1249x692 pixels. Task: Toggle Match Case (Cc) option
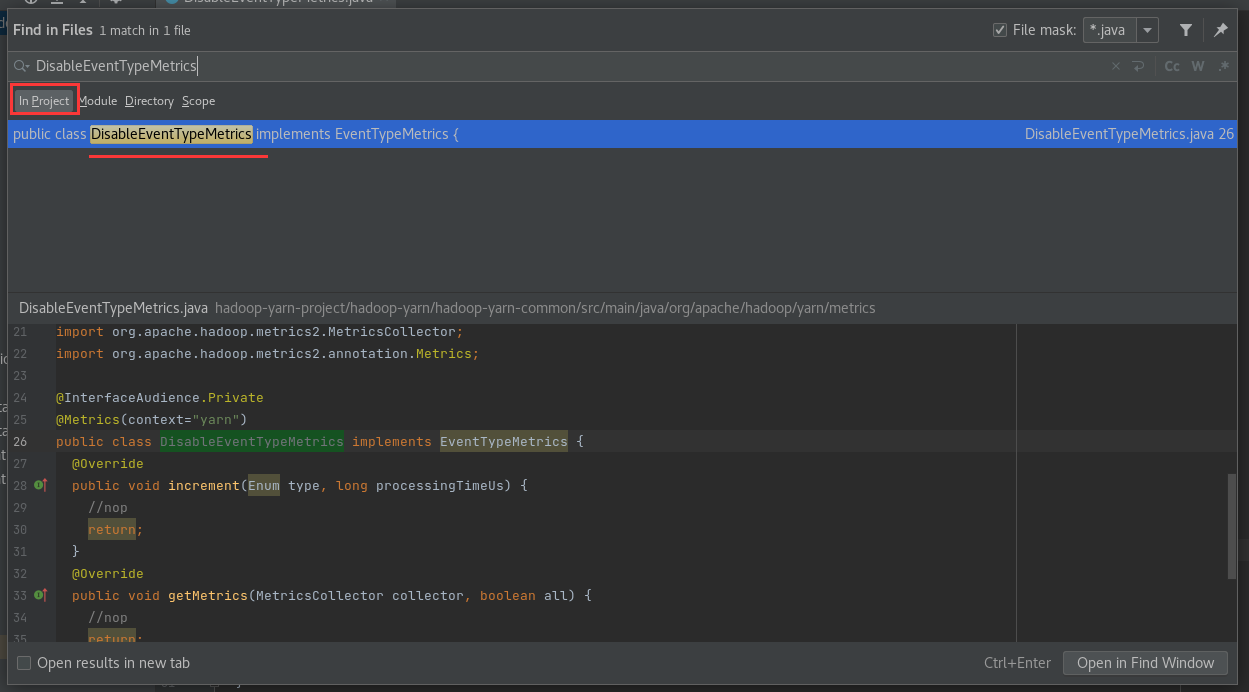point(1172,67)
